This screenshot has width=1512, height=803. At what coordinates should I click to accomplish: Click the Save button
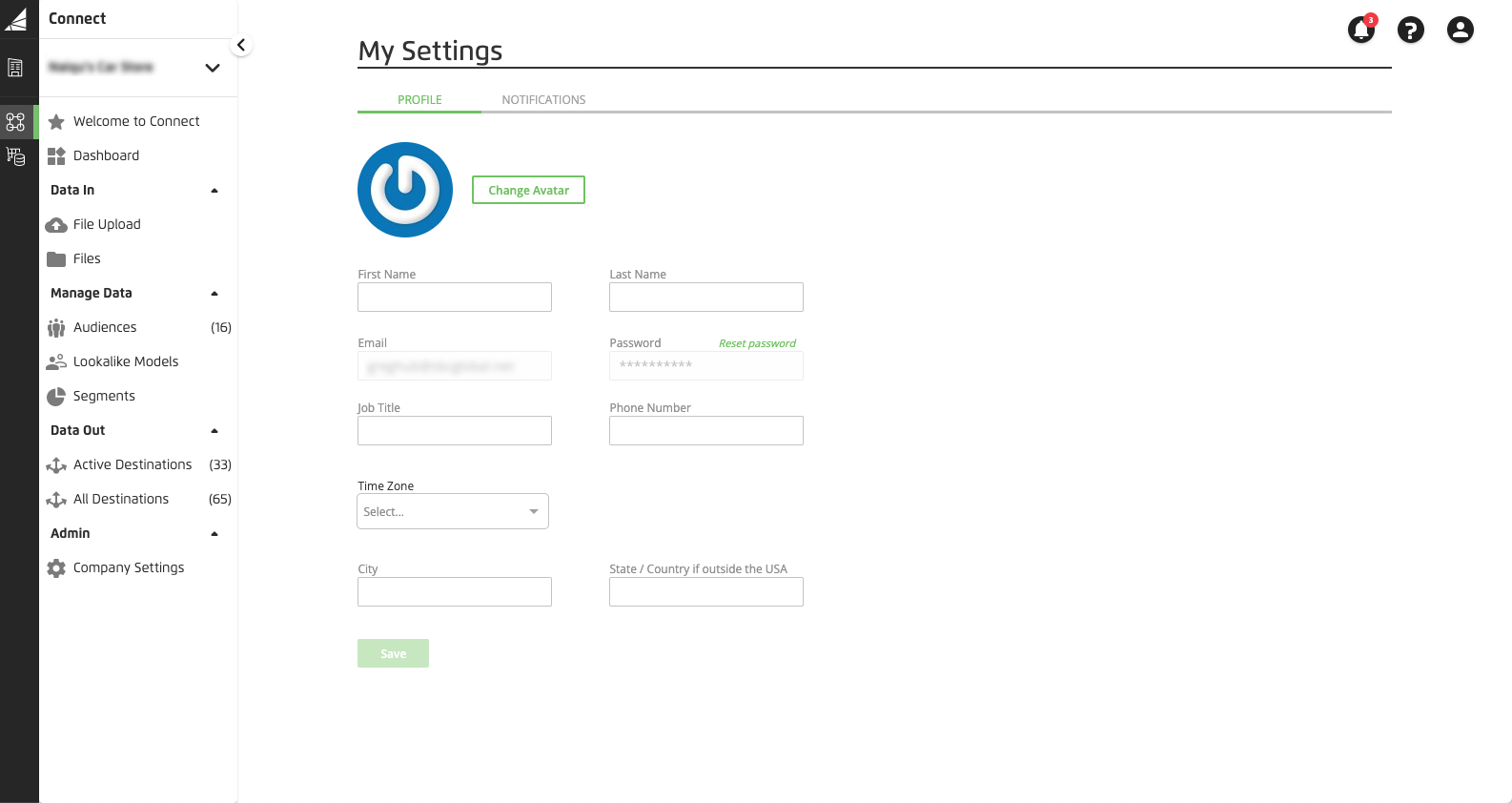coord(393,653)
